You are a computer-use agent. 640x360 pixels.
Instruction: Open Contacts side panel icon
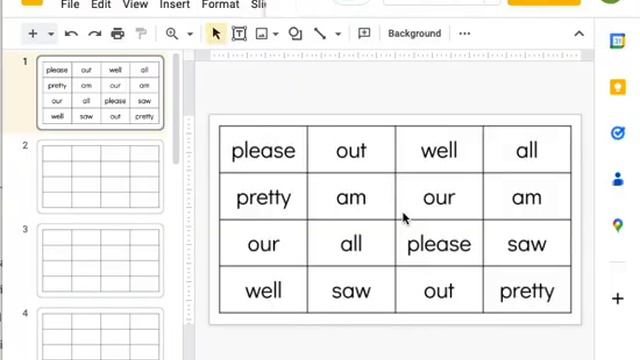[x=618, y=179]
